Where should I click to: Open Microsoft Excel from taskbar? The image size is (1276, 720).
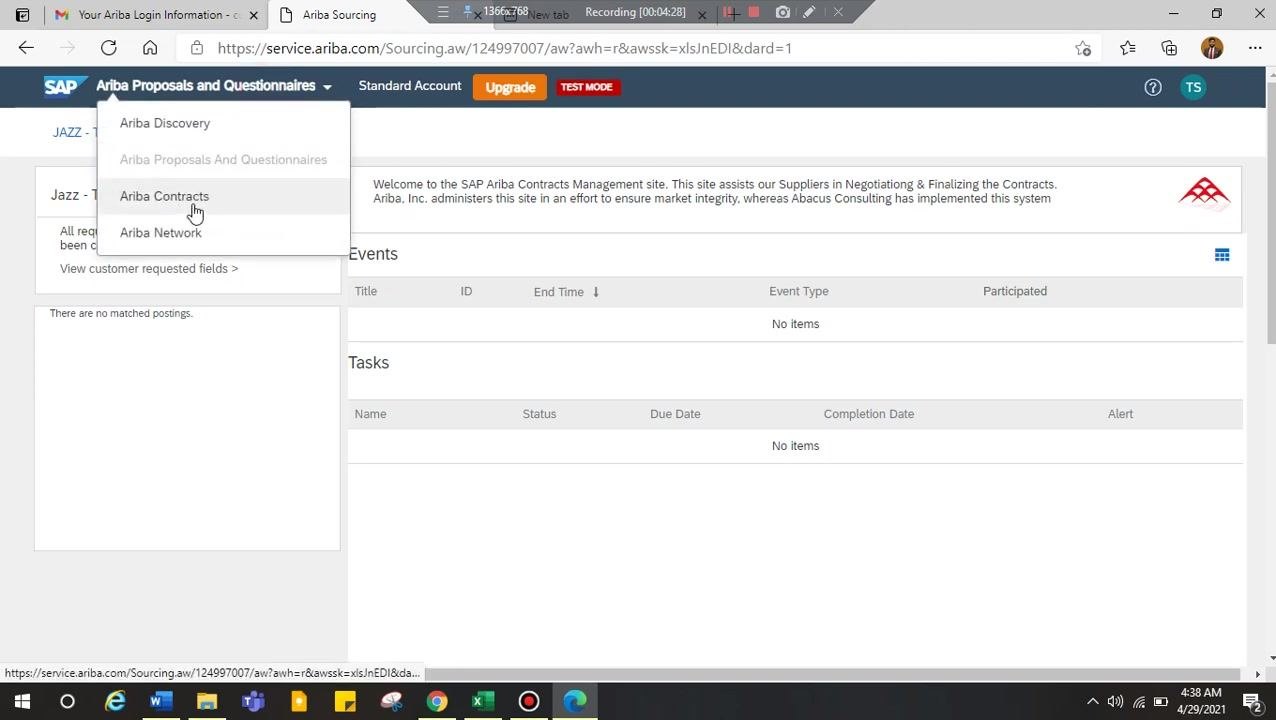click(x=482, y=701)
